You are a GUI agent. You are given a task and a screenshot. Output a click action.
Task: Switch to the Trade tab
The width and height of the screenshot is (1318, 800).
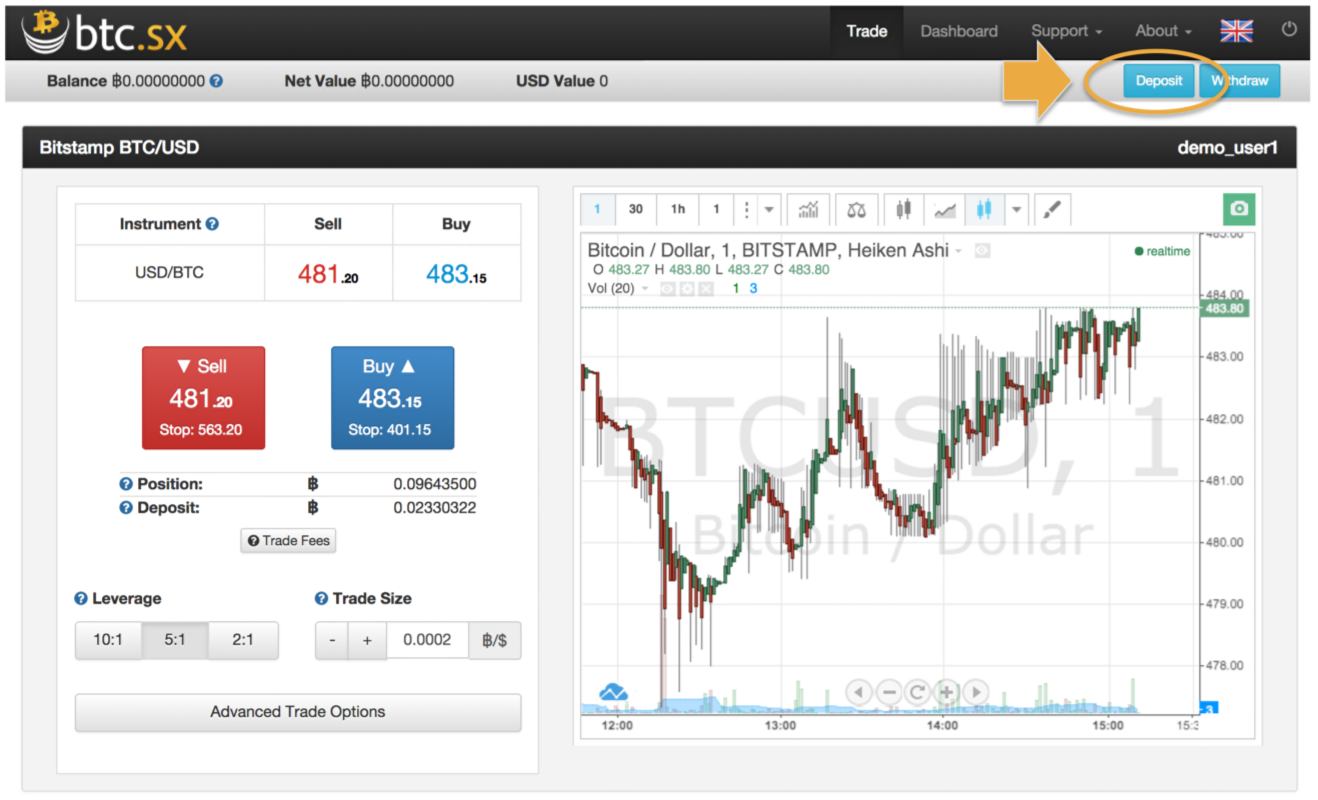[x=867, y=31]
